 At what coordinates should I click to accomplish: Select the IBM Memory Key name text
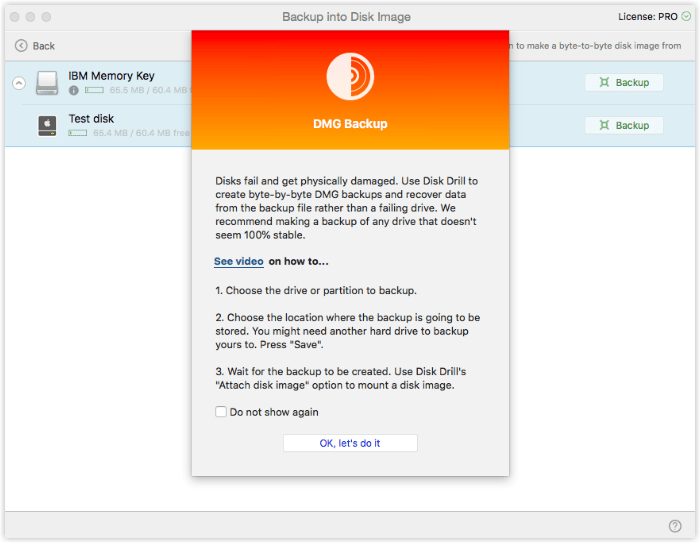click(x=111, y=76)
